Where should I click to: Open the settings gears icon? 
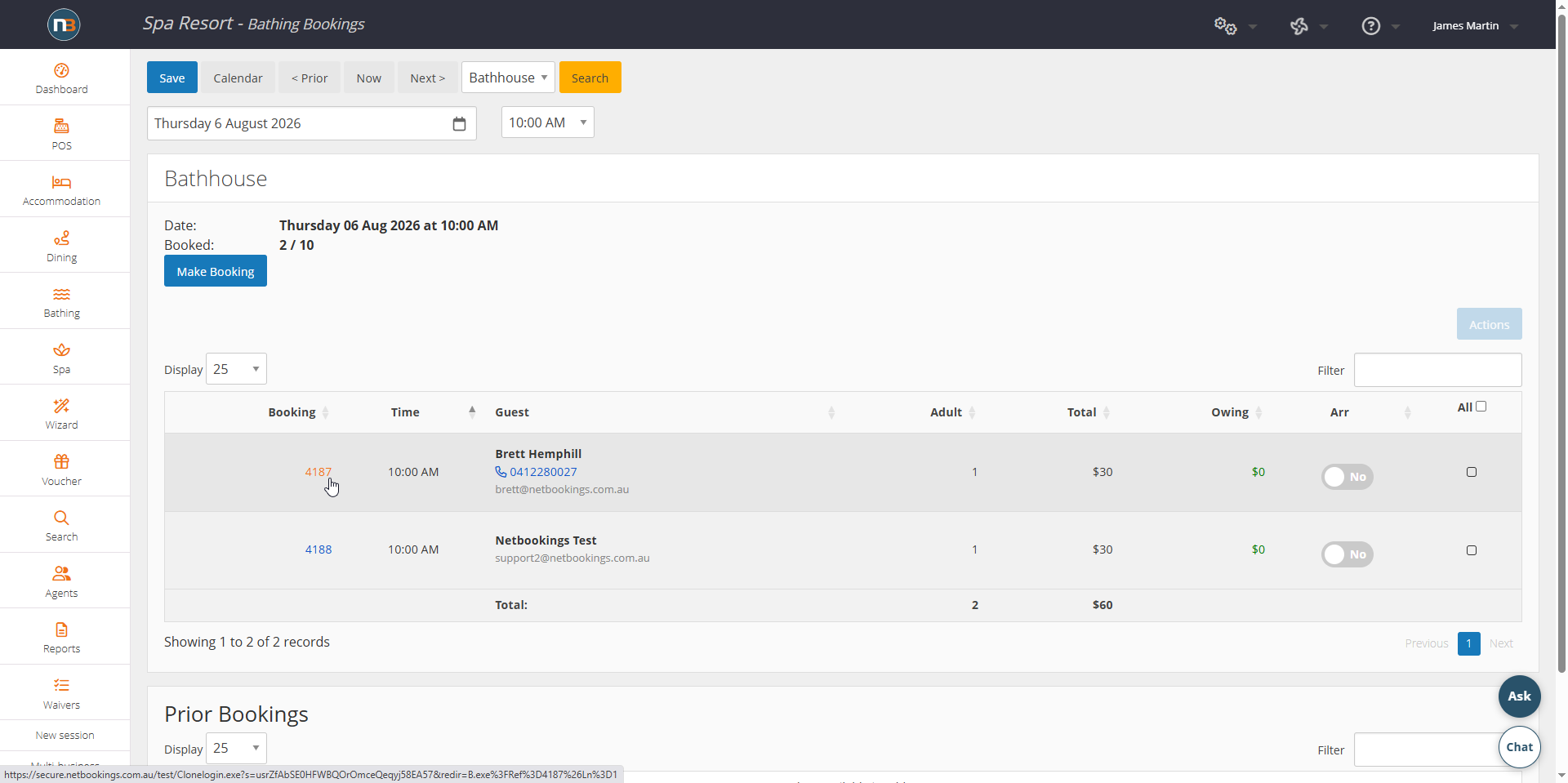1225,26
